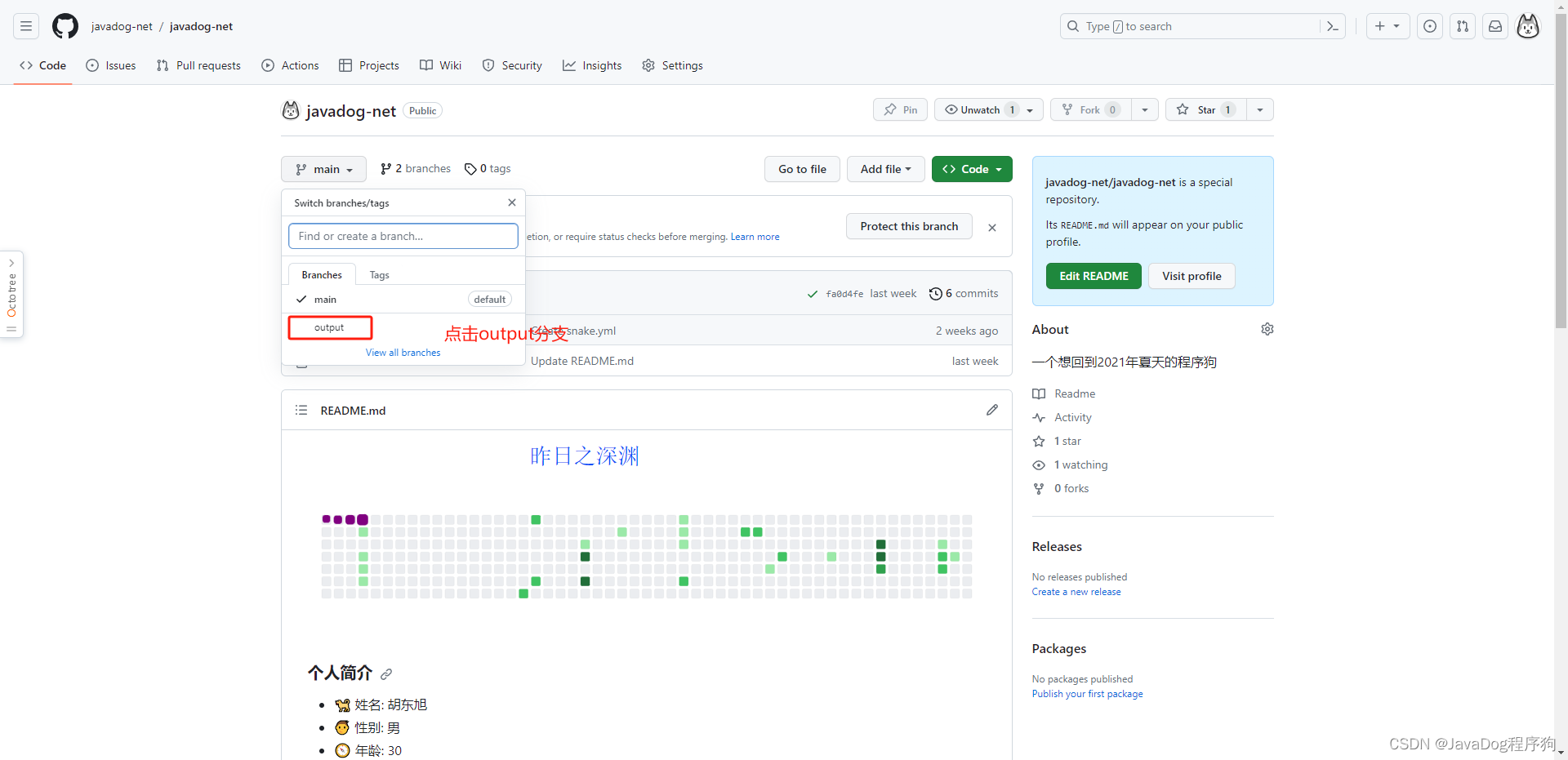Click the Find or create a branch field
This screenshot has width=1568, height=760.
[x=403, y=236]
